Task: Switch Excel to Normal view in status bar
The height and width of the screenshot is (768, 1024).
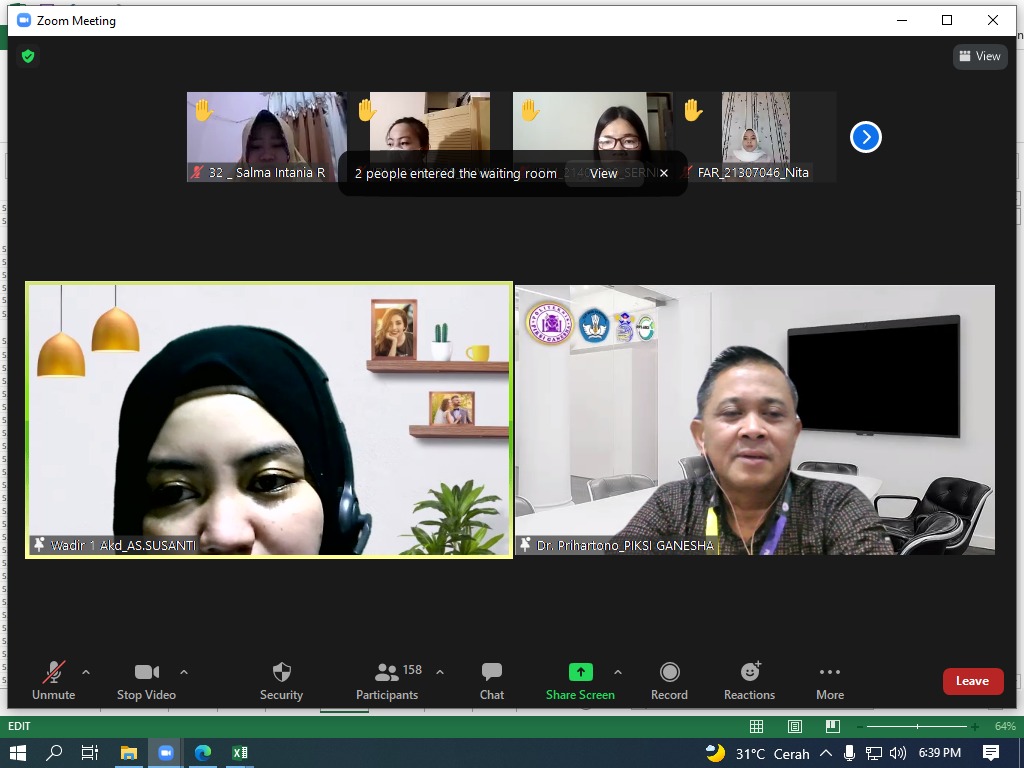Action: coord(756,726)
